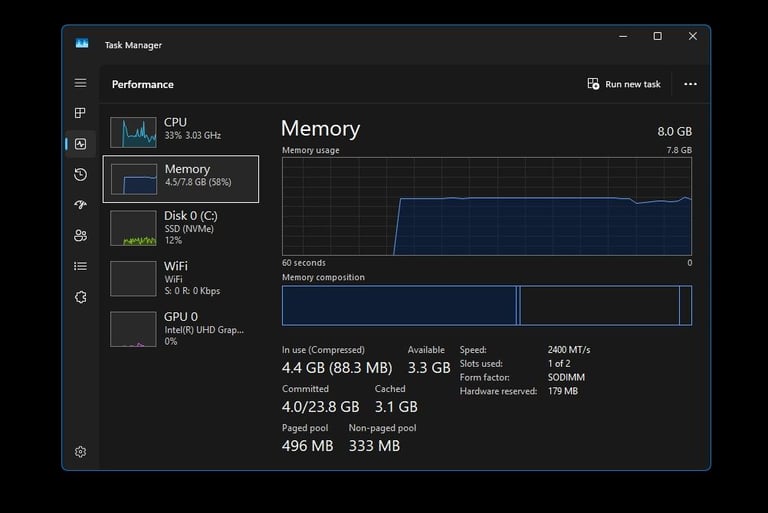768x513 pixels.
Task: Click the Speed value 2400 MT/s
Action: [x=569, y=350]
